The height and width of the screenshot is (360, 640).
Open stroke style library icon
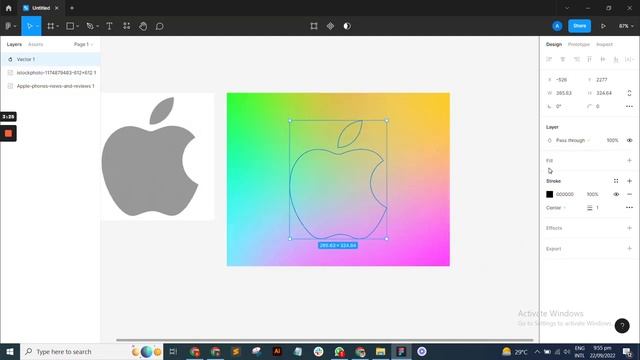pyautogui.click(x=616, y=181)
